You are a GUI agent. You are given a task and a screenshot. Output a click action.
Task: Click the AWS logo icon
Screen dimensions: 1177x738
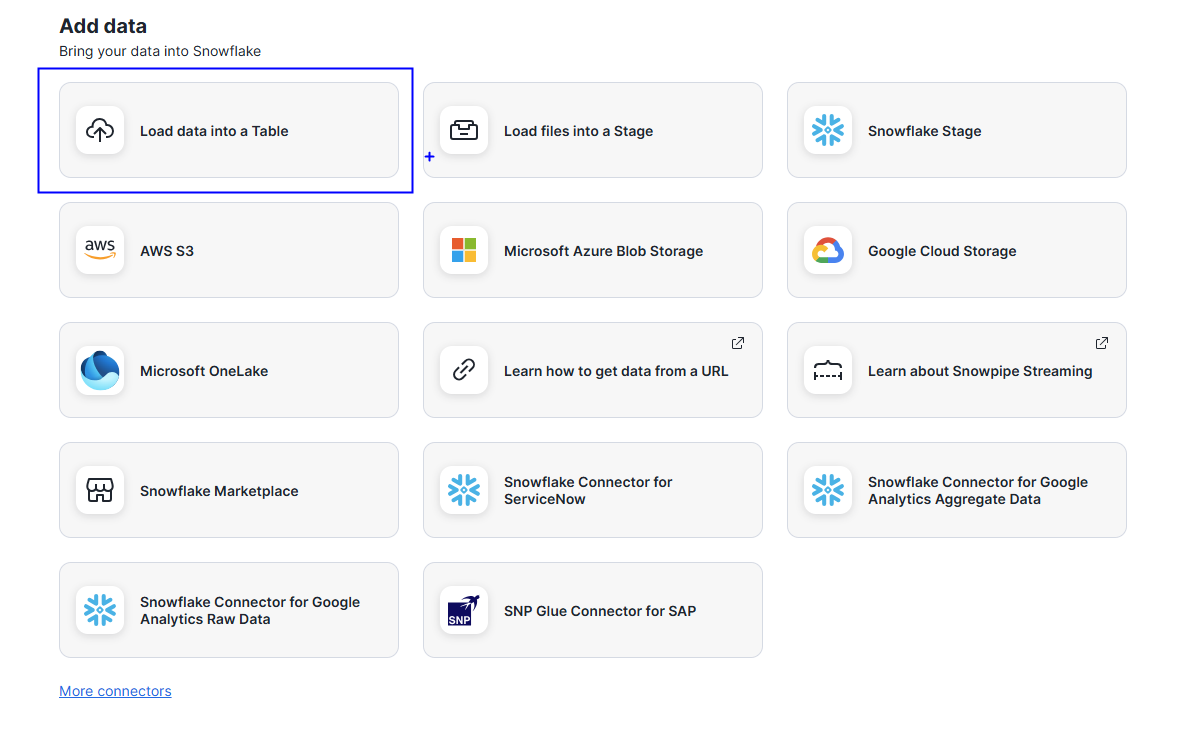click(x=100, y=250)
